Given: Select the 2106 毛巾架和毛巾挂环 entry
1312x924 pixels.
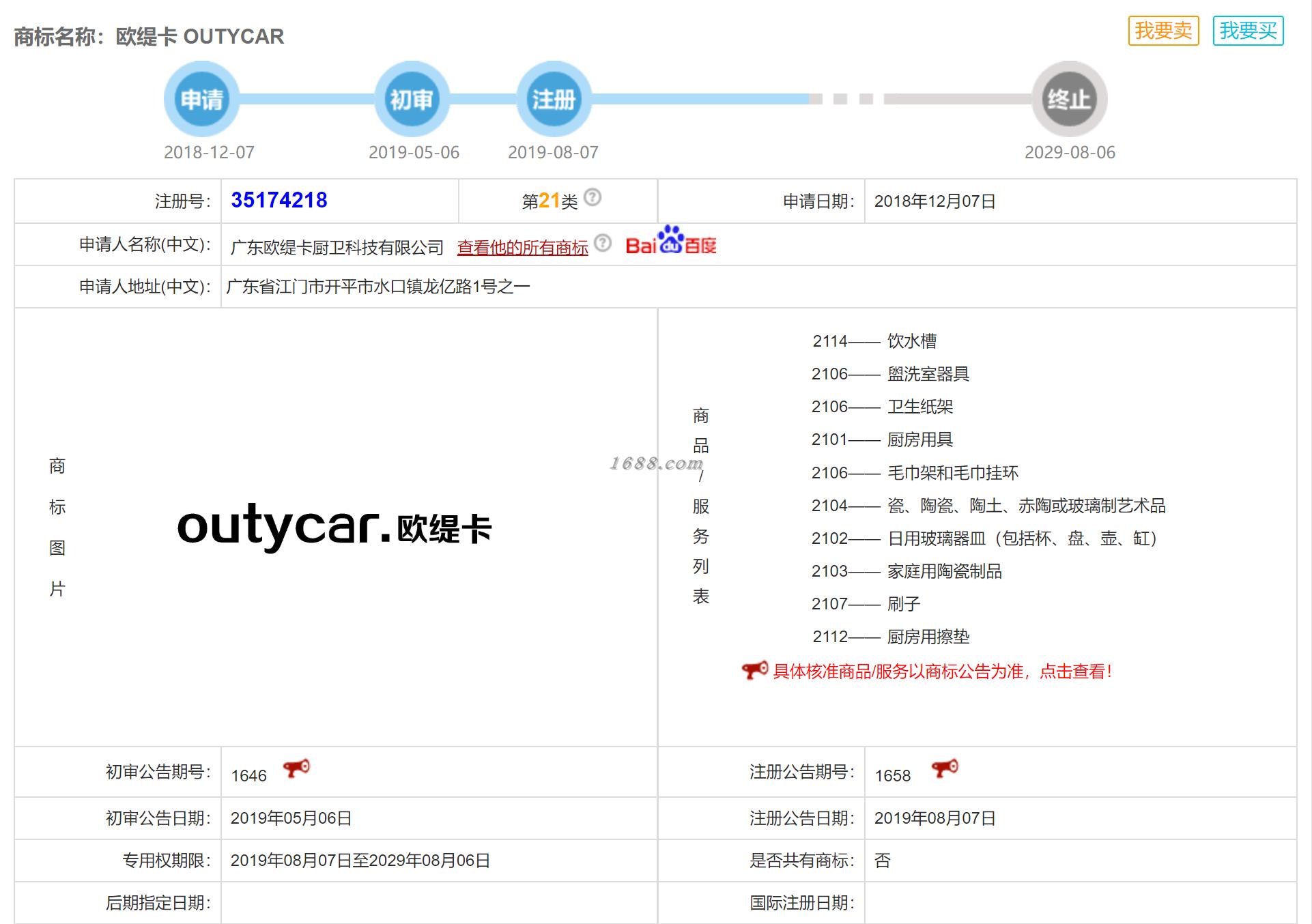Looking at the screenshot, I should 915,473.
